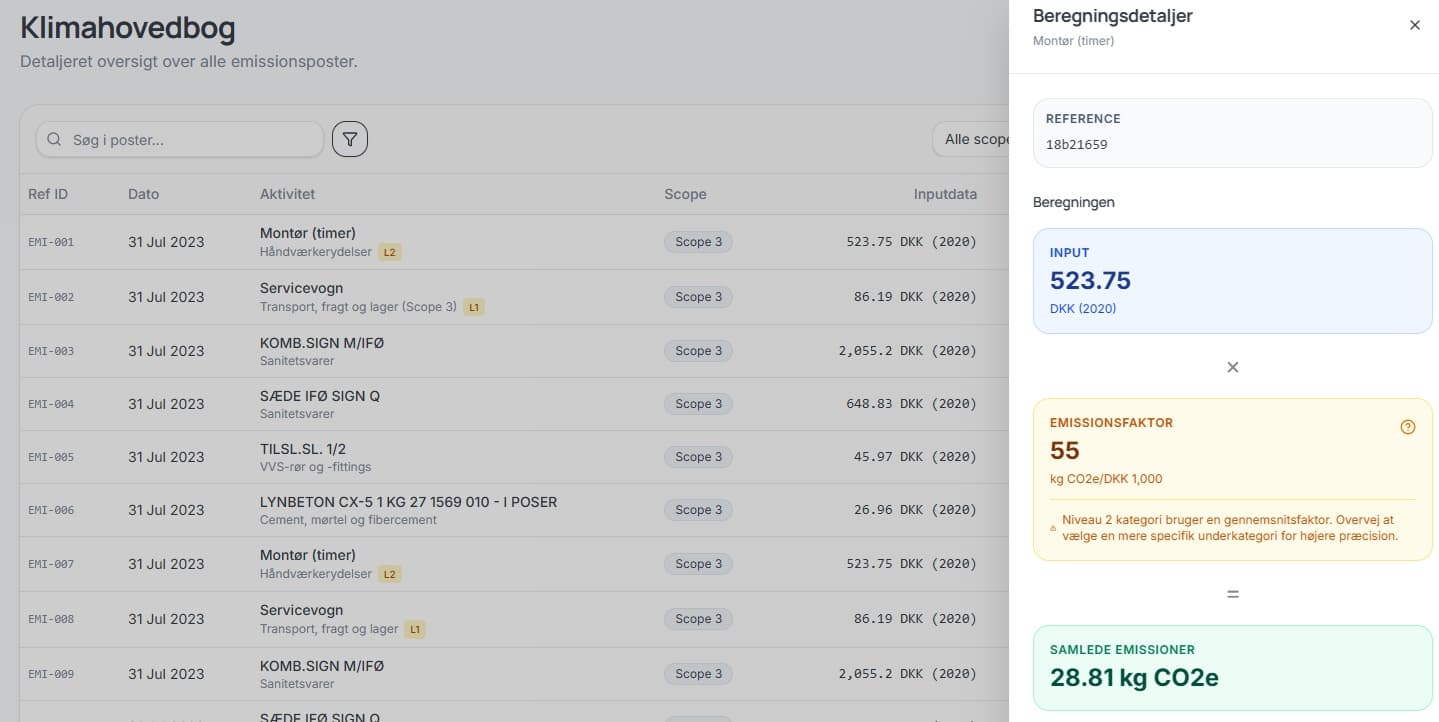The width and height of the screenshot is (1439, 722).
Task: Click the date '31 Jul 2023' in row EMI-008
Action: [x=166, y=619]
